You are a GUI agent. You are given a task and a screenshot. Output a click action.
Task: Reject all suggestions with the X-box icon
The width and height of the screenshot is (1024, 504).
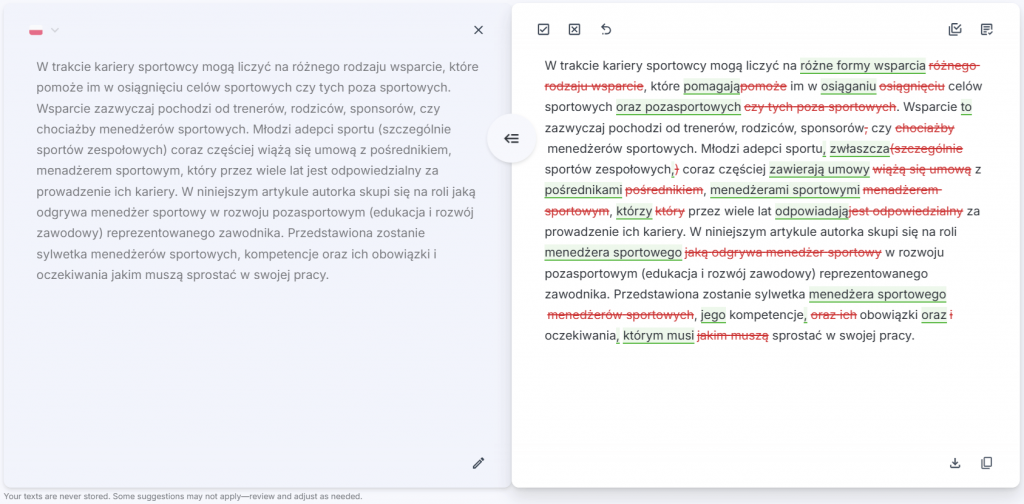[574, 30]
